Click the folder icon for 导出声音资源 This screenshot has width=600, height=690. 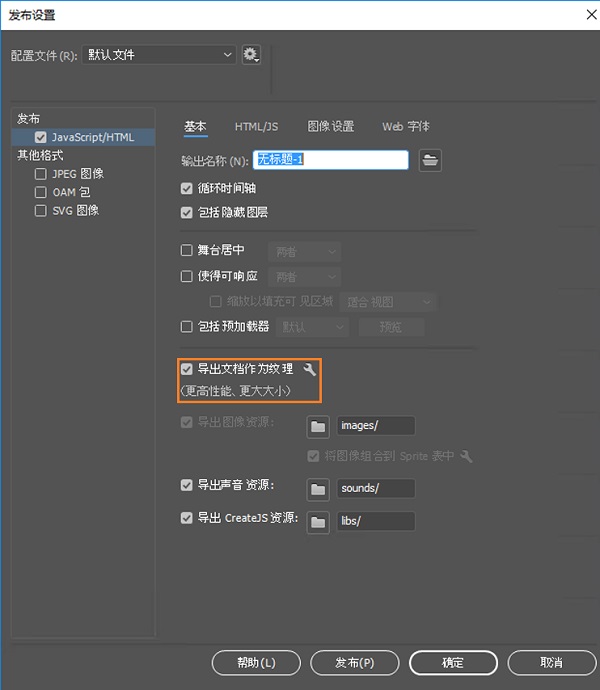click(318, 489)
